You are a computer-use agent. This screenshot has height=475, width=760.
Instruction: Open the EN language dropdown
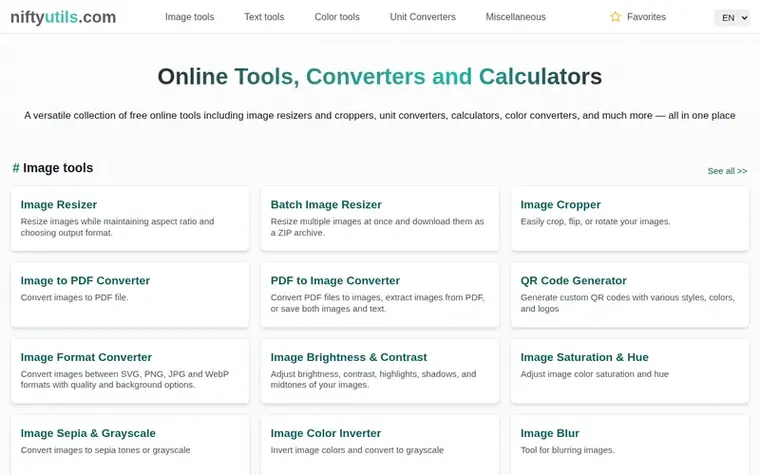(732, 17)
